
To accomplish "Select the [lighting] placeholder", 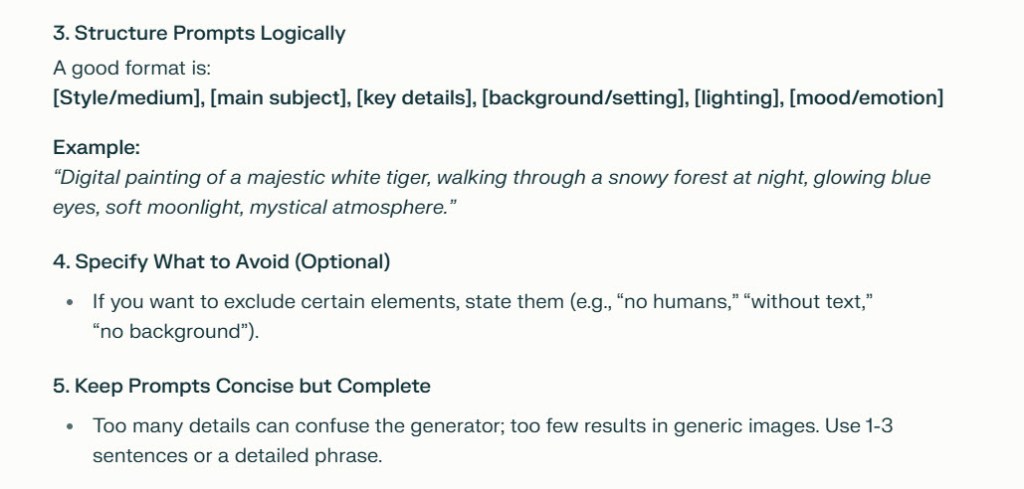I will click(737, 98).
